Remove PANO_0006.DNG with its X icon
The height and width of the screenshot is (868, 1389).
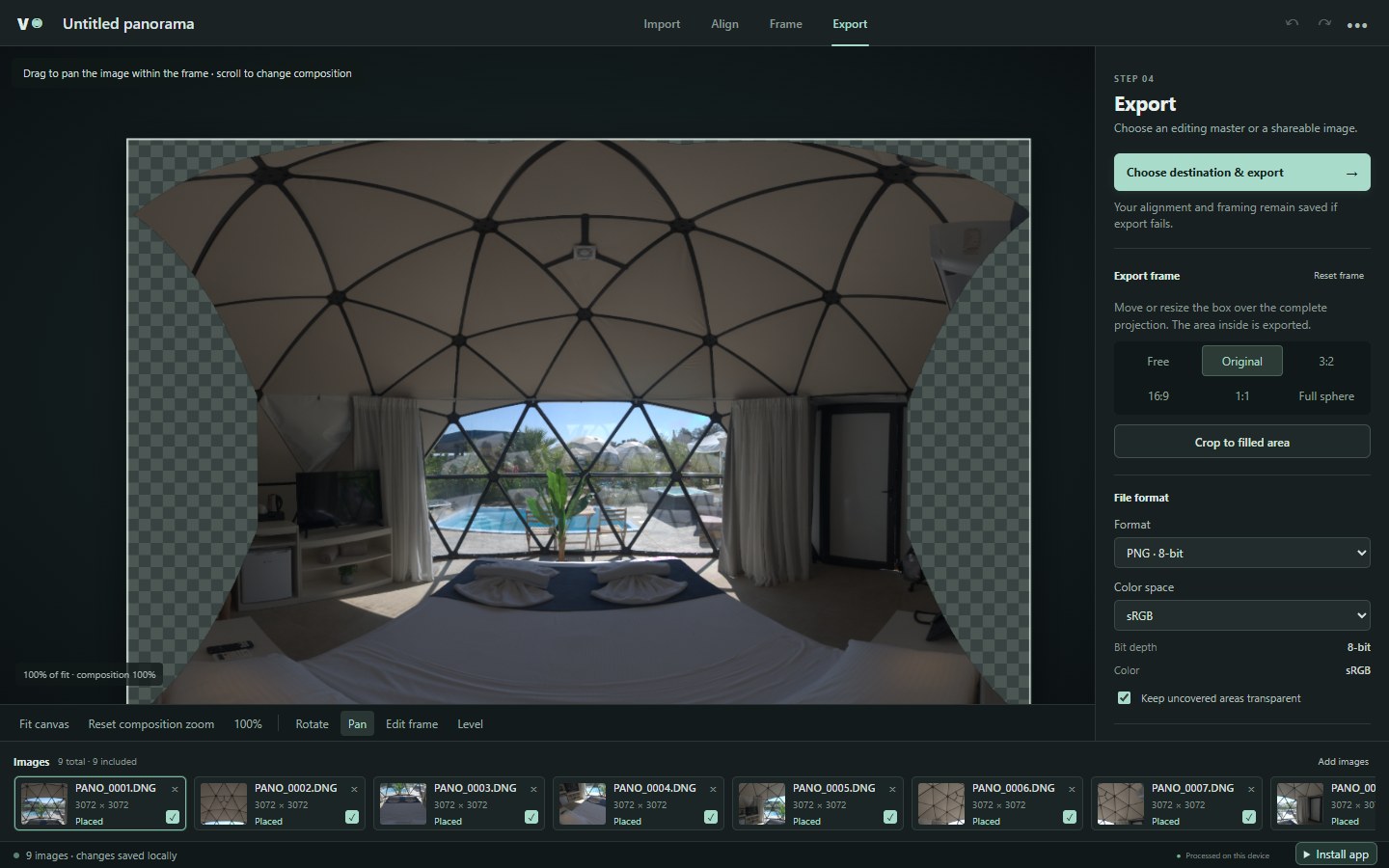[x=1072, y=789]
